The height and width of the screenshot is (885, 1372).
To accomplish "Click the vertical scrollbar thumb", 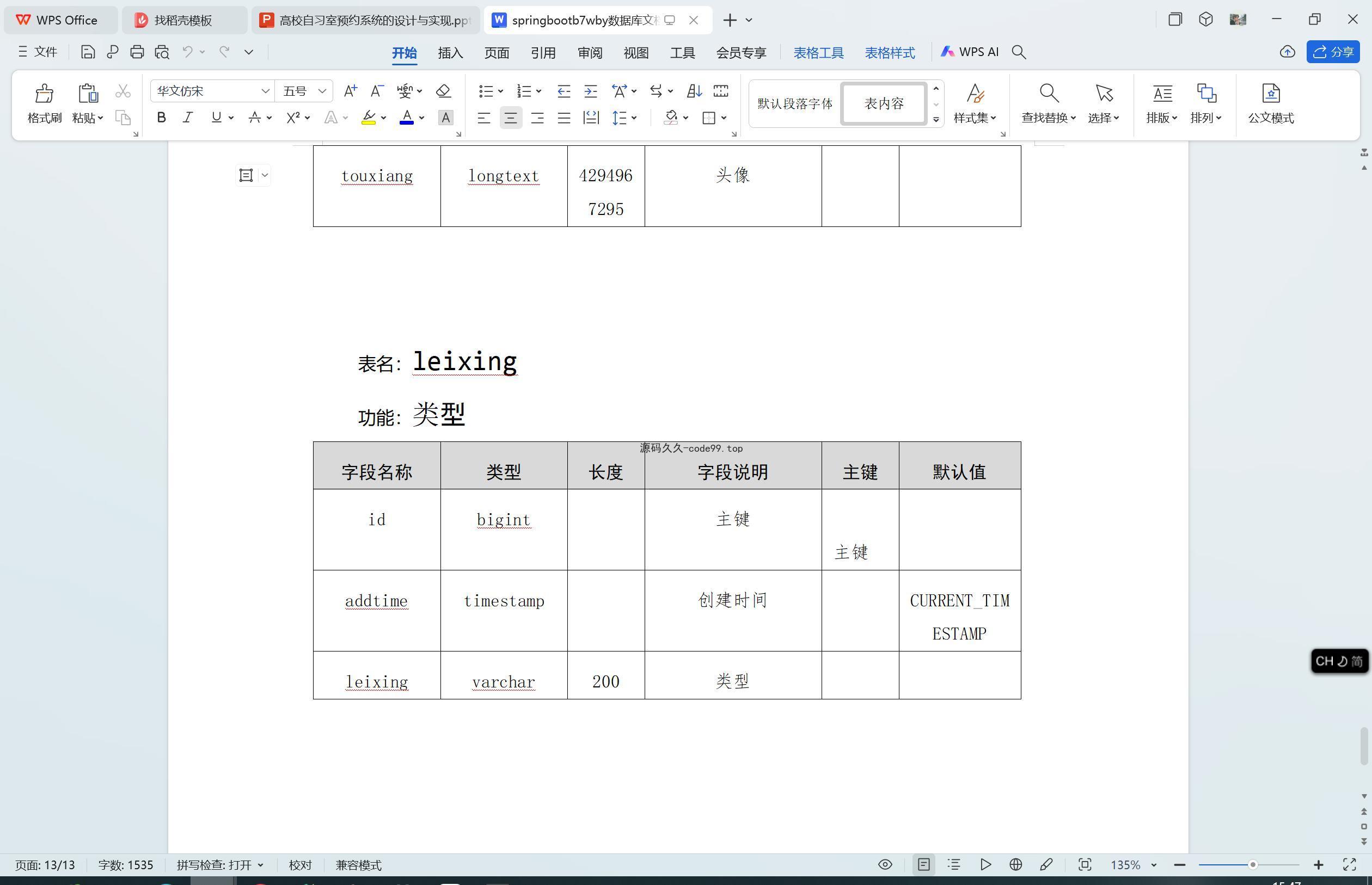I will click(1363, 747).
